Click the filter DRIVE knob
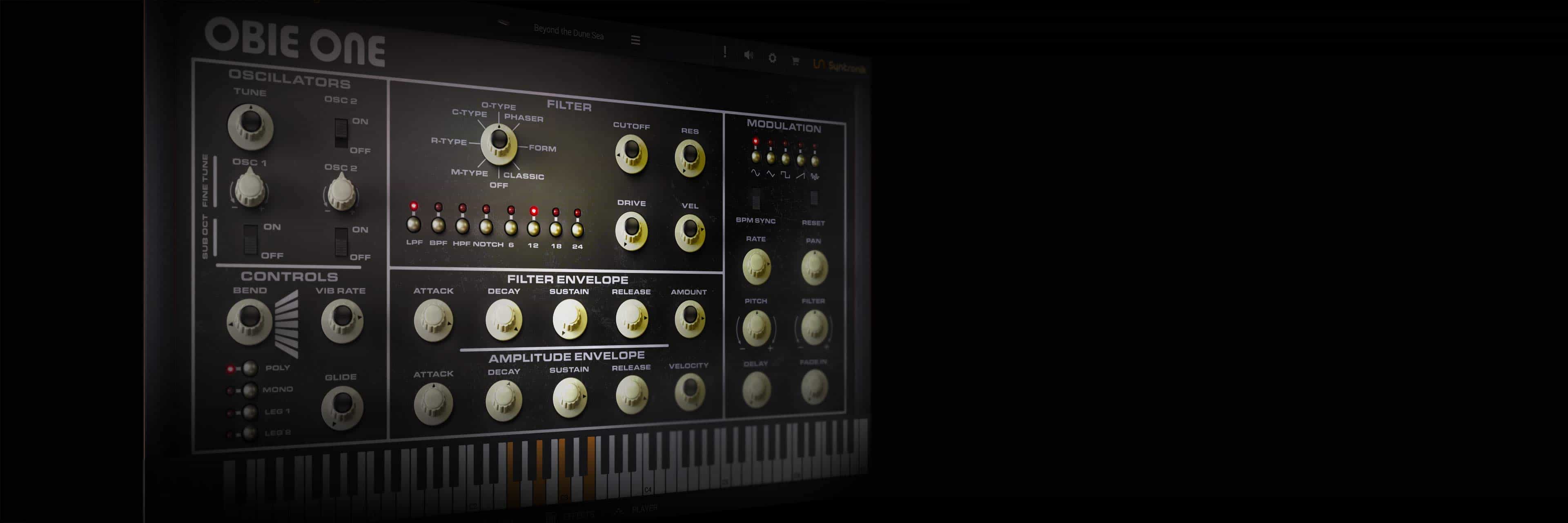The image size is (1568, 523). (x=631, y=231)
